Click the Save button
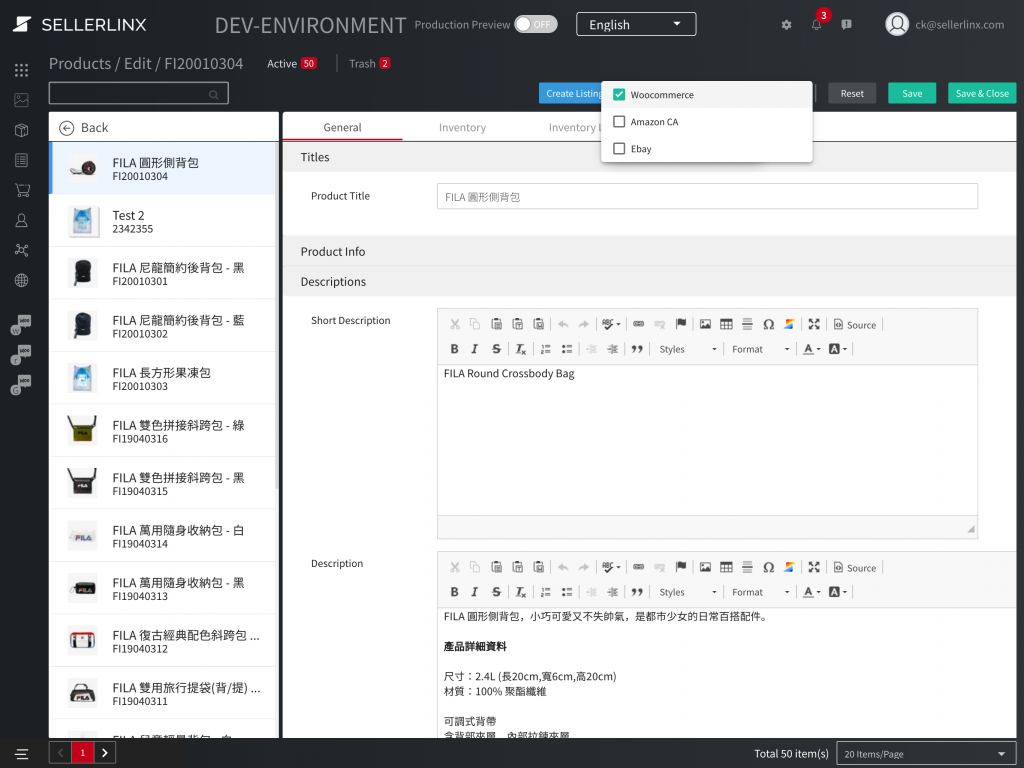Screen dimensions: 1024x768 pyautogui.click(x=912, y=93)
